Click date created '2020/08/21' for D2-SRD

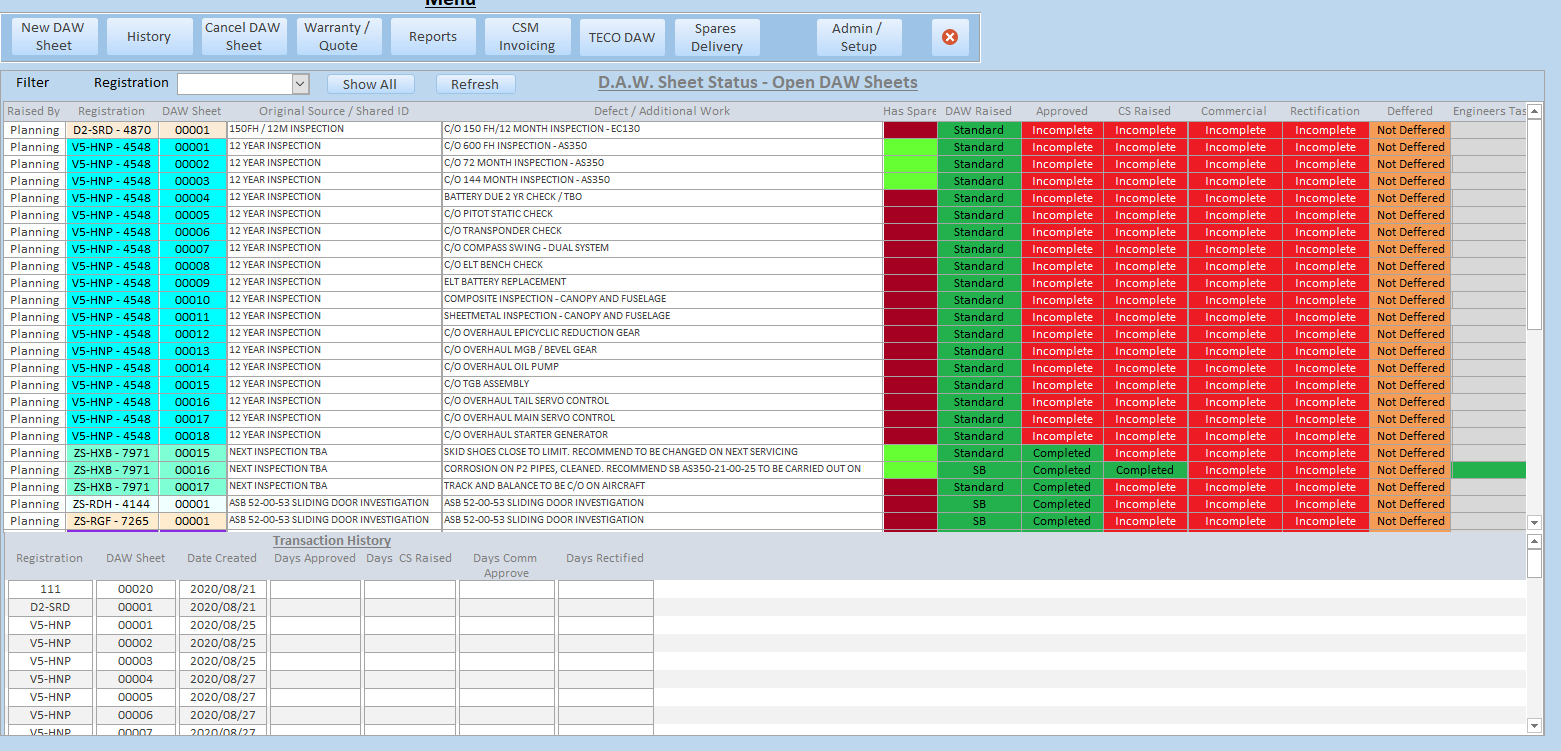(223, 607)
